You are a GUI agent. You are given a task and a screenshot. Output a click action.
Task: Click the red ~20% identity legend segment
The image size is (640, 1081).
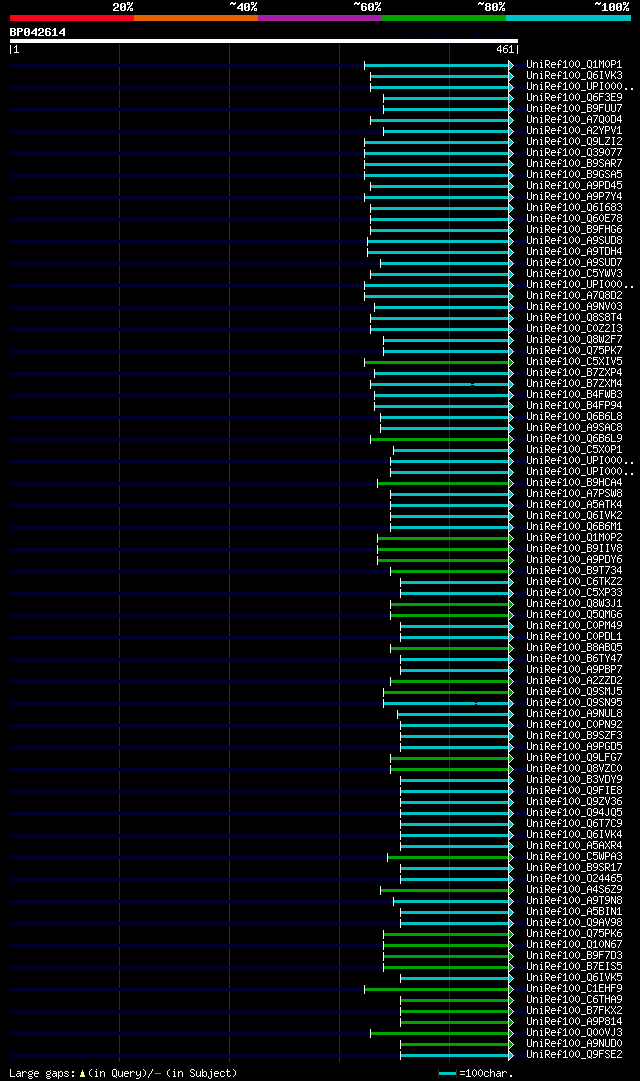tap(72, 18)
